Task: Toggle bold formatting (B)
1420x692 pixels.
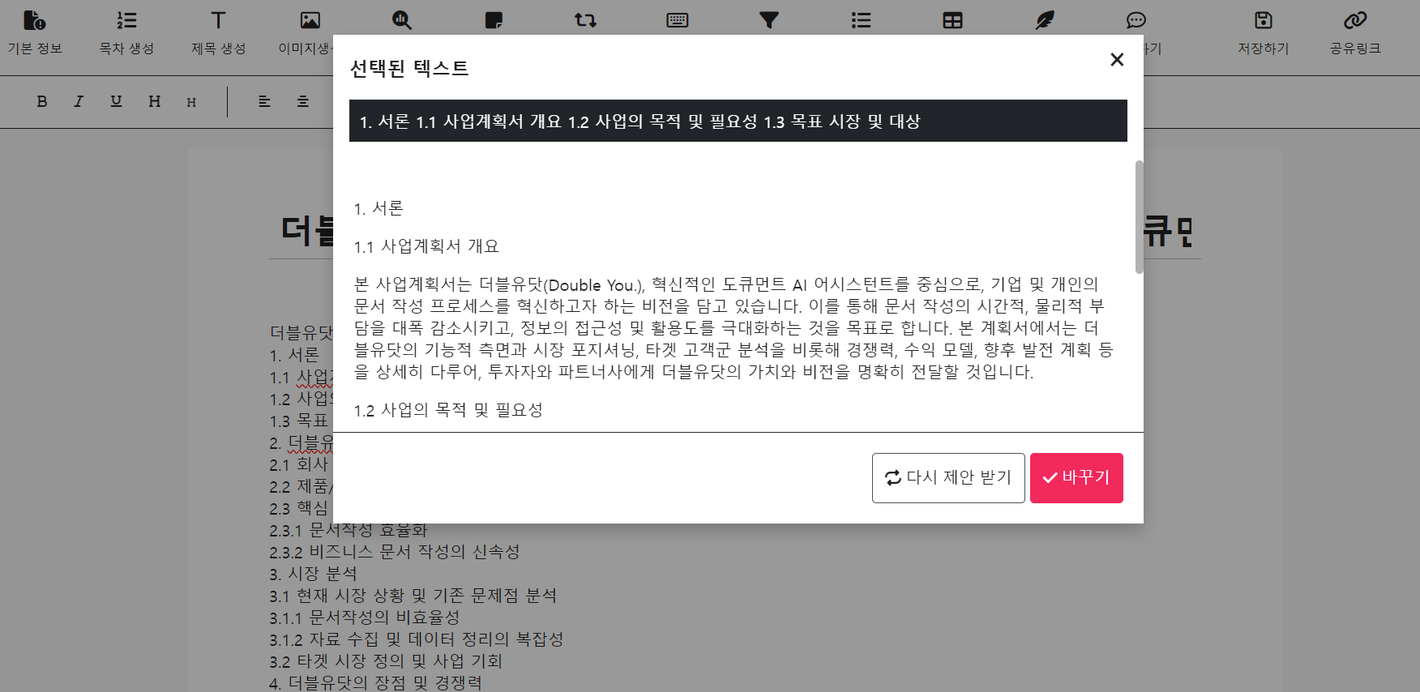Action: [42, 101]
